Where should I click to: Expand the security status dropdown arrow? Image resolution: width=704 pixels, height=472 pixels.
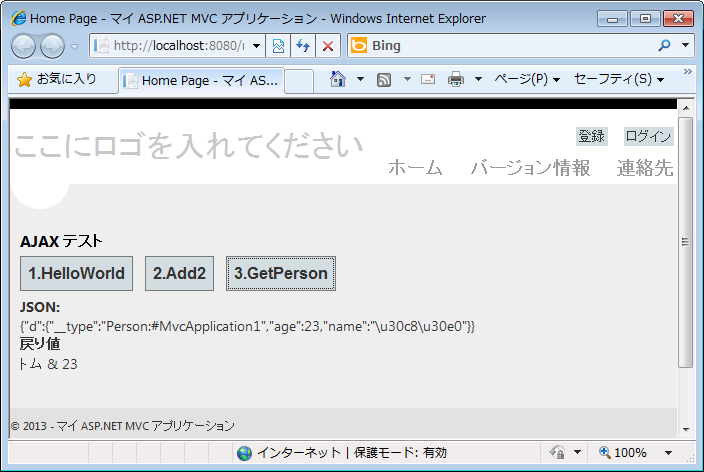(577, 452)
